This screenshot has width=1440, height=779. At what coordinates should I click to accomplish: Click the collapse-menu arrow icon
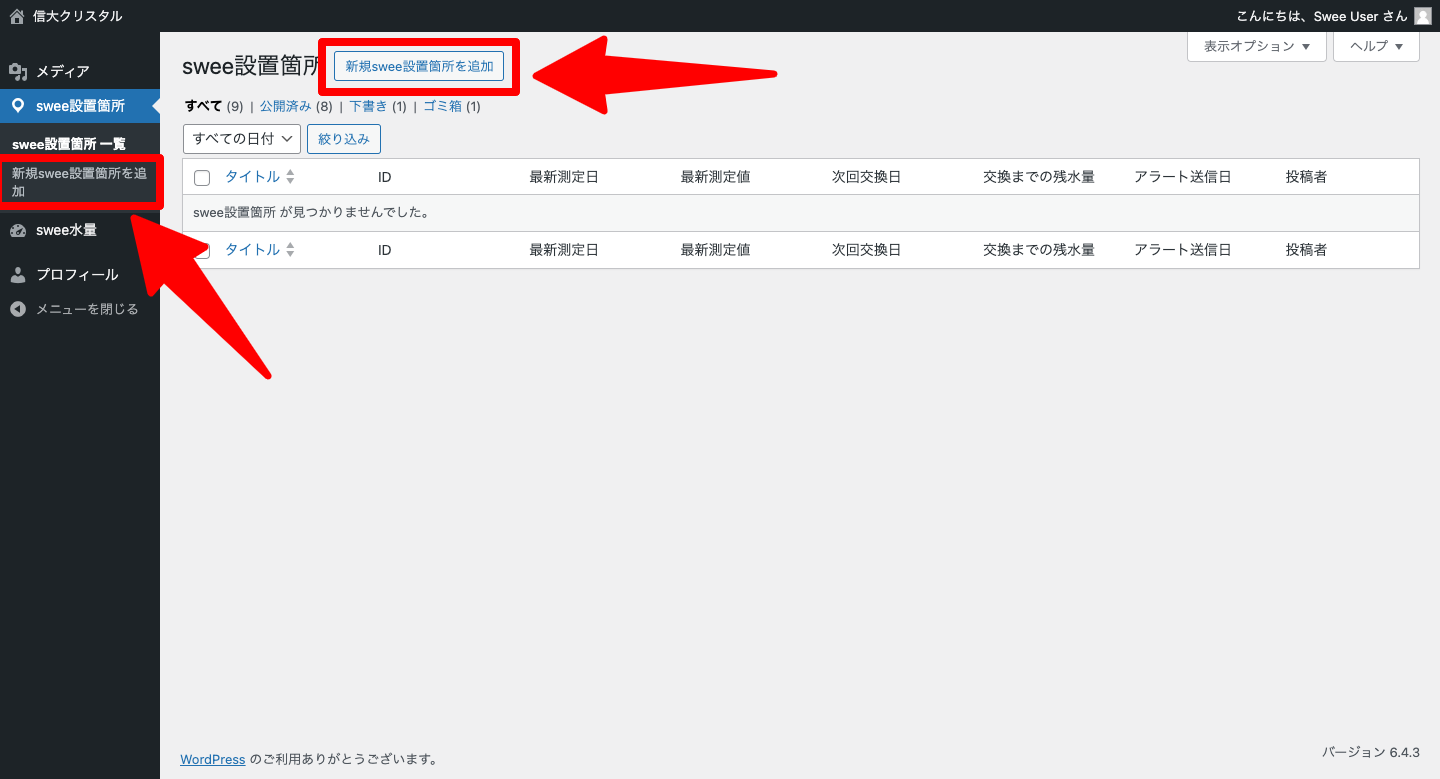(18, 309)
